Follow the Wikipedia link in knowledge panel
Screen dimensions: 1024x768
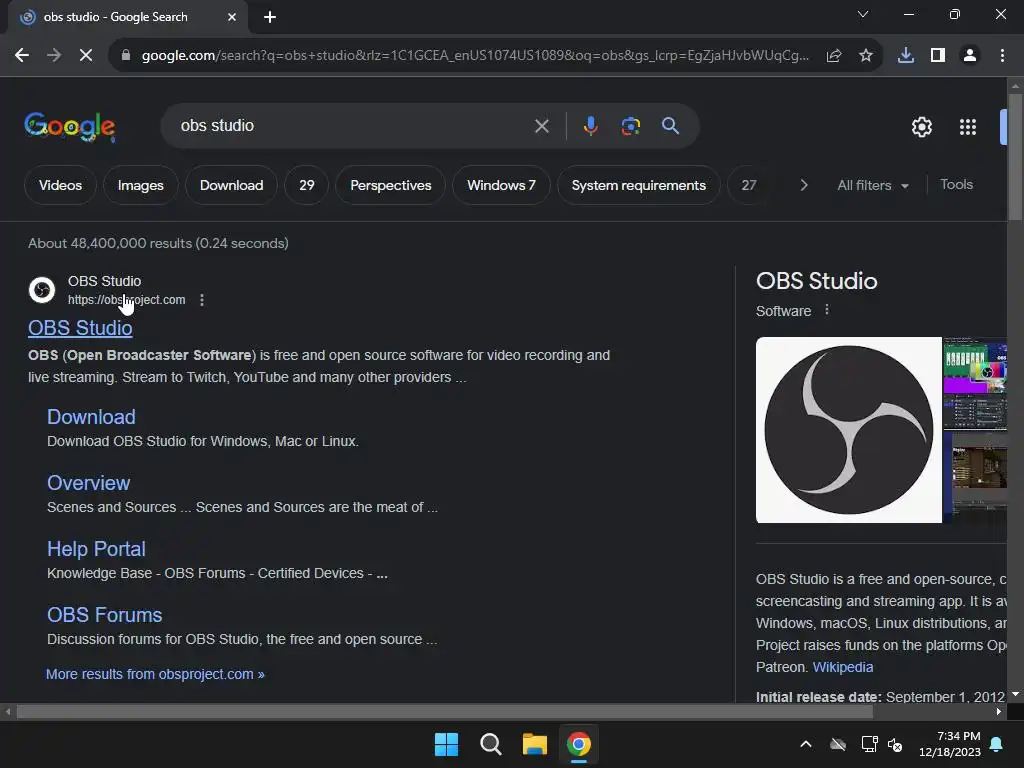(x=842, y=667)
